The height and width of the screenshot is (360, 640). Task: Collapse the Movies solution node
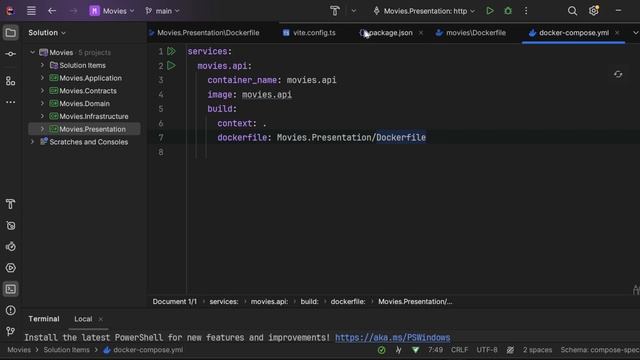(33, 52)
